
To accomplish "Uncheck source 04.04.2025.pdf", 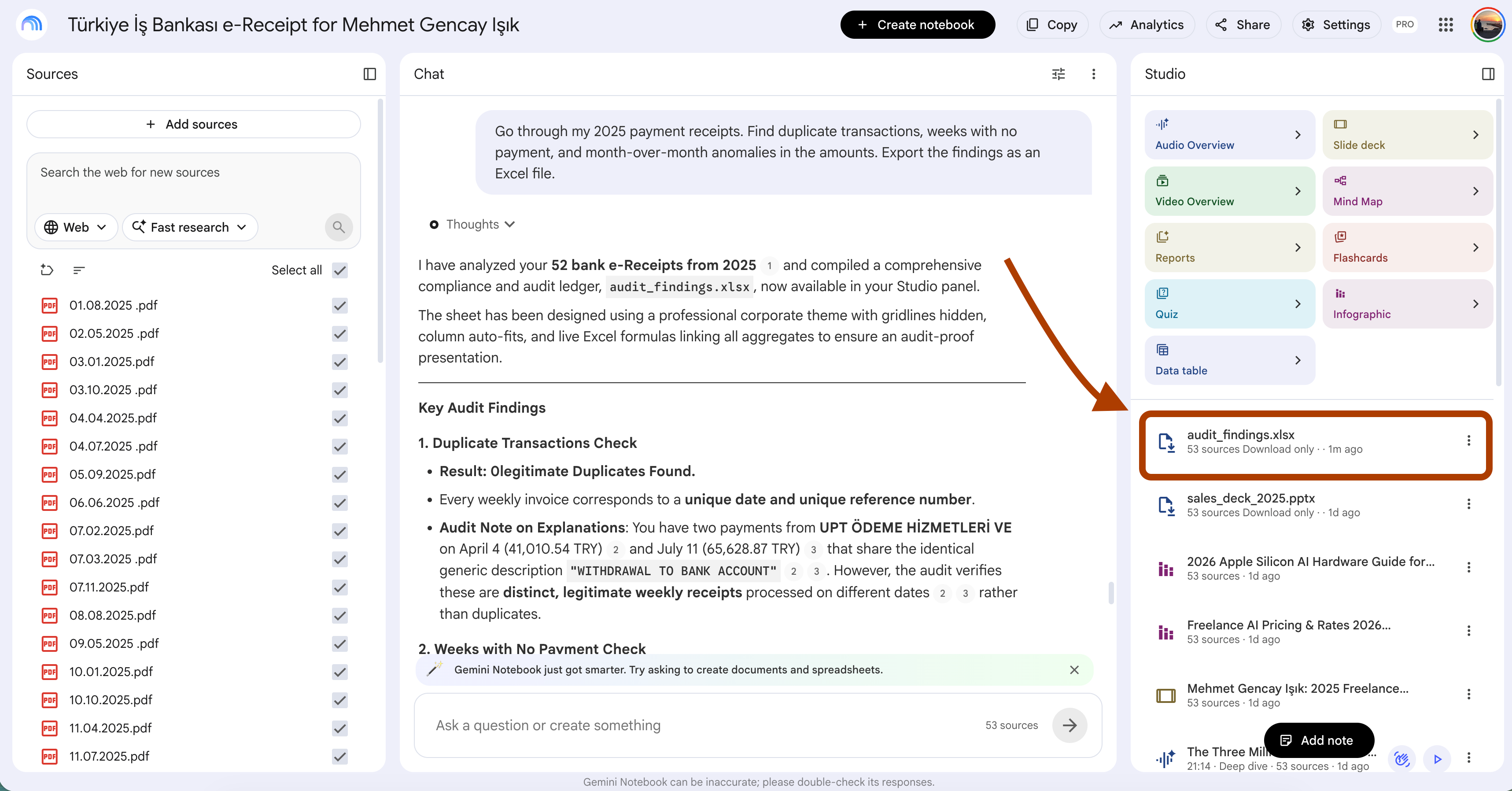I will click(340, 418).
